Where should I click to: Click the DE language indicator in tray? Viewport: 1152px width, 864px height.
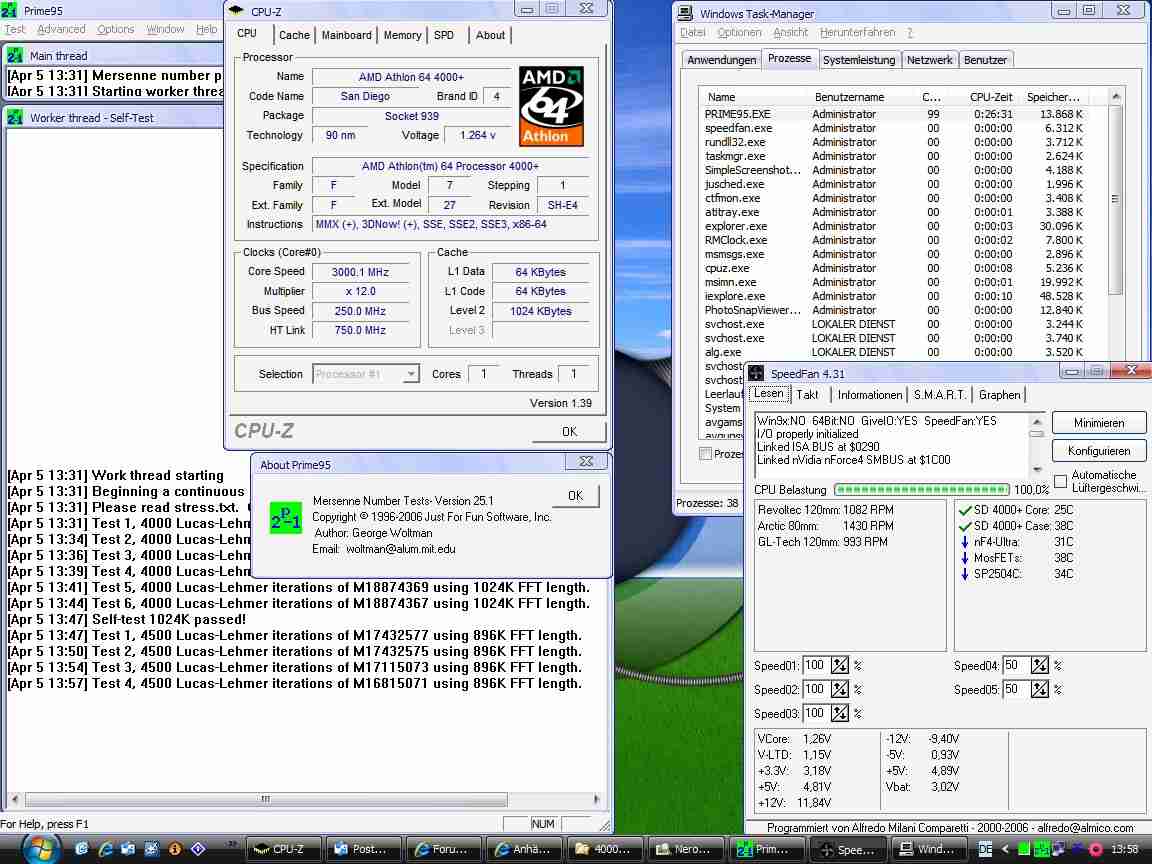coord(985,849)
